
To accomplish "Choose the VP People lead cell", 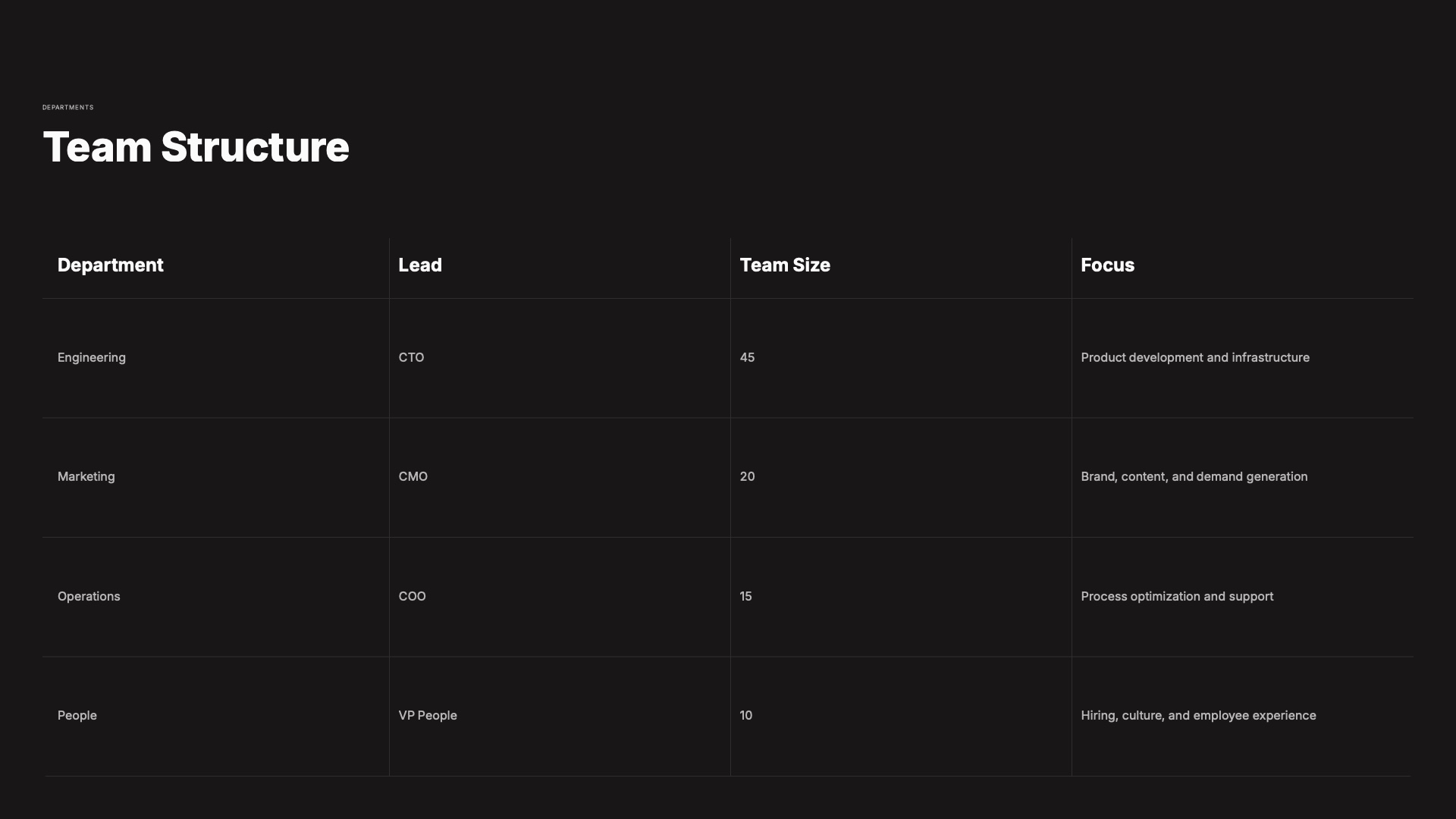I will coord(428,716).
